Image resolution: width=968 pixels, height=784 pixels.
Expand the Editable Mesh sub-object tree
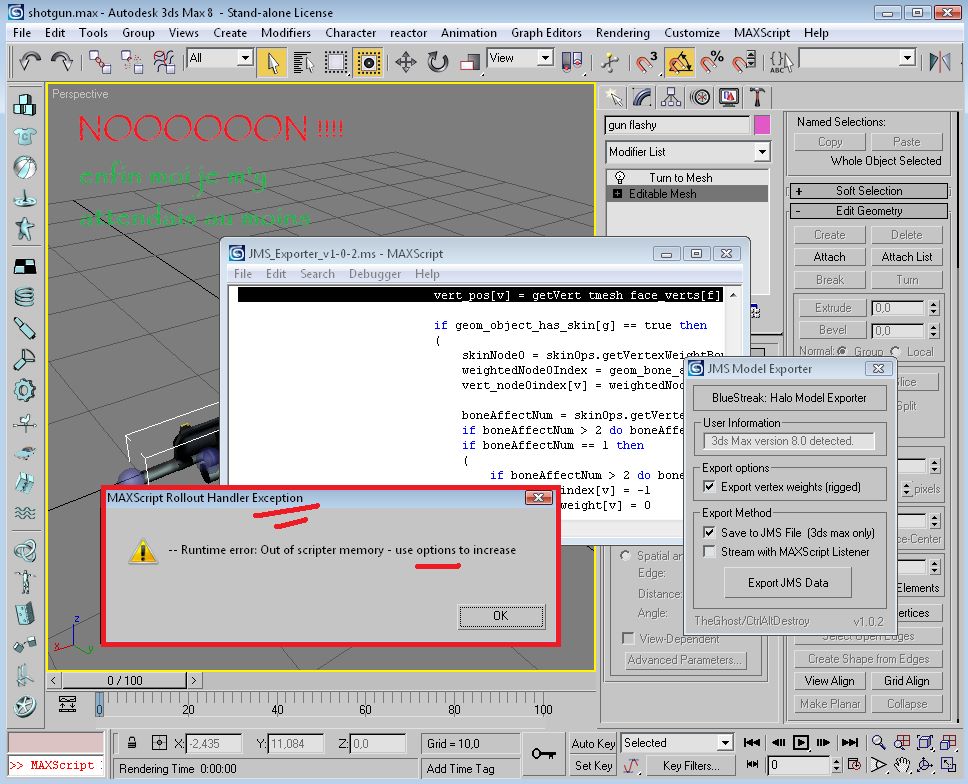[617, 194]
